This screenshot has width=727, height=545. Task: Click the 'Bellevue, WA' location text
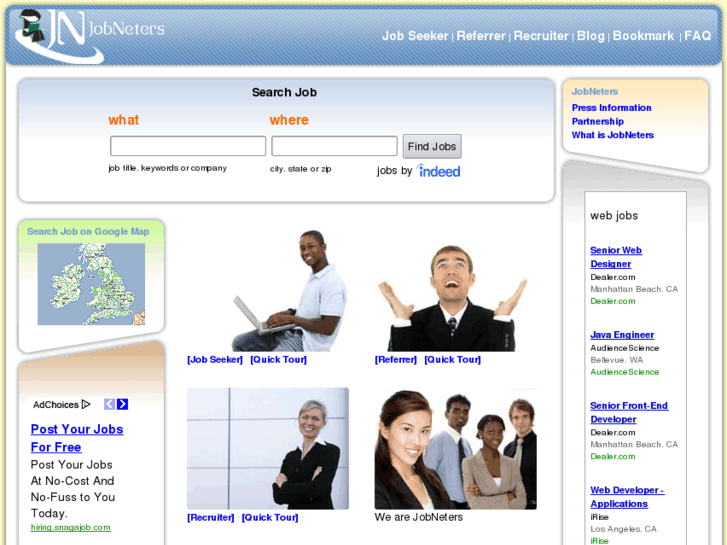click(617, 360)
